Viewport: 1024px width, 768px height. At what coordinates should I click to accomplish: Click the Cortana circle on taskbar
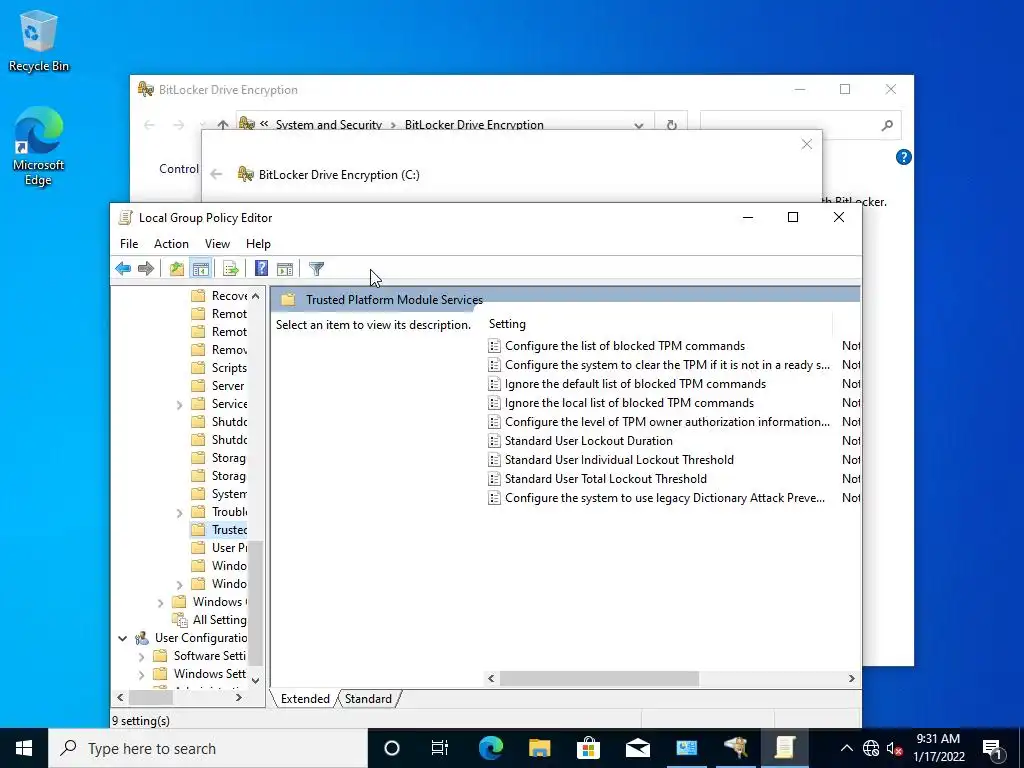pyautogui.click(x=392, y=748)
